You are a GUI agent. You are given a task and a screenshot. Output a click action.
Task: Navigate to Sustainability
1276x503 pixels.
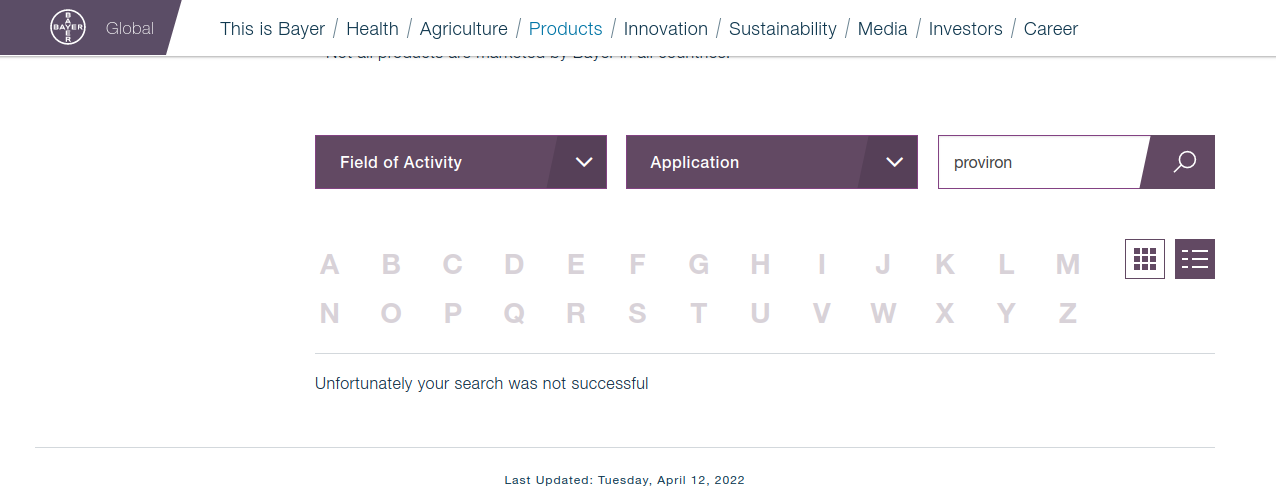click(782, 29)
